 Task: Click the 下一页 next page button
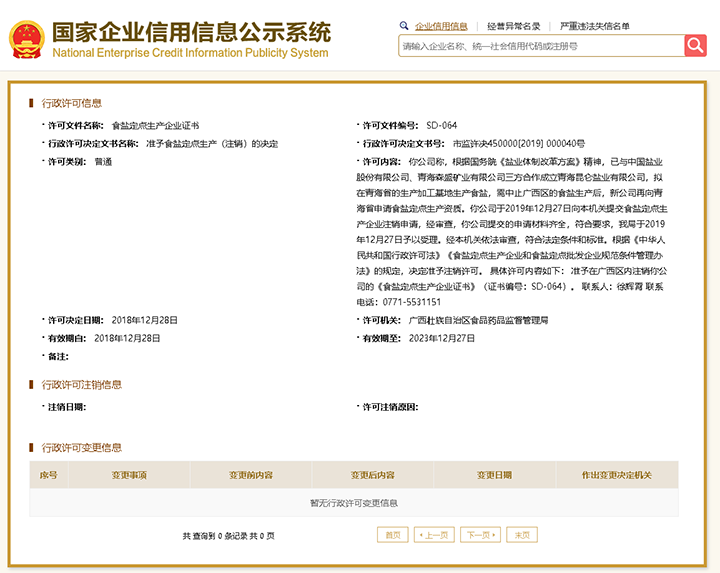(480, 535)
